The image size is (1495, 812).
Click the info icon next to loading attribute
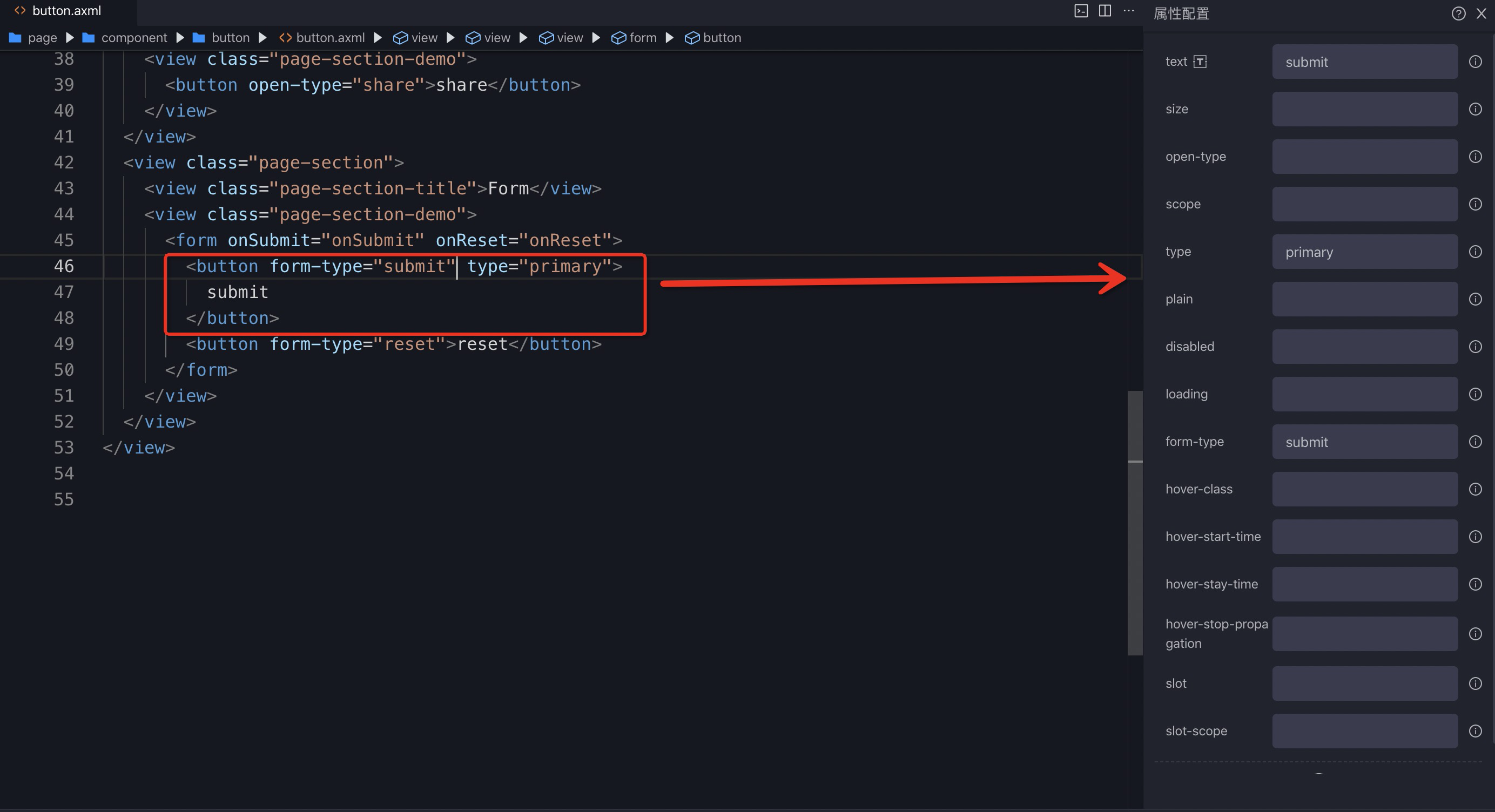click(x=1474, y=394)
